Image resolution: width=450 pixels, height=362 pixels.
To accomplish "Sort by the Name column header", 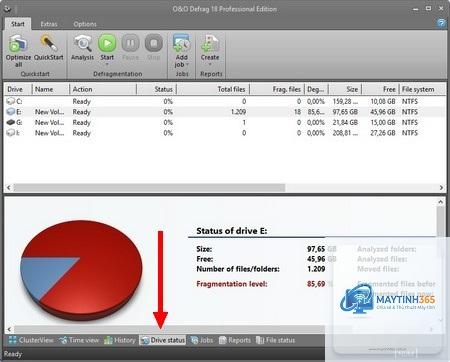I will click(51, 89).
